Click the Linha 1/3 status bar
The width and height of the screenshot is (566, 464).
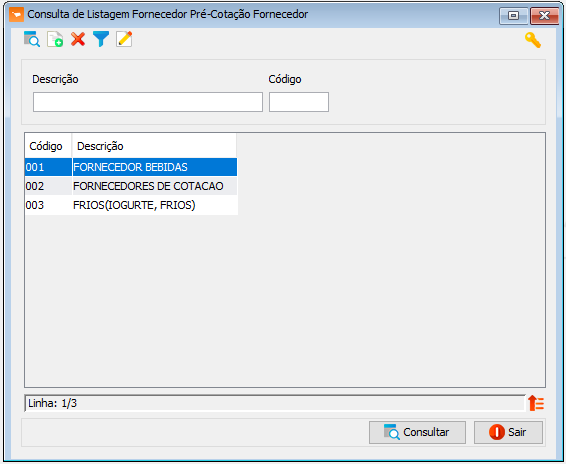(x=274, y=403)
